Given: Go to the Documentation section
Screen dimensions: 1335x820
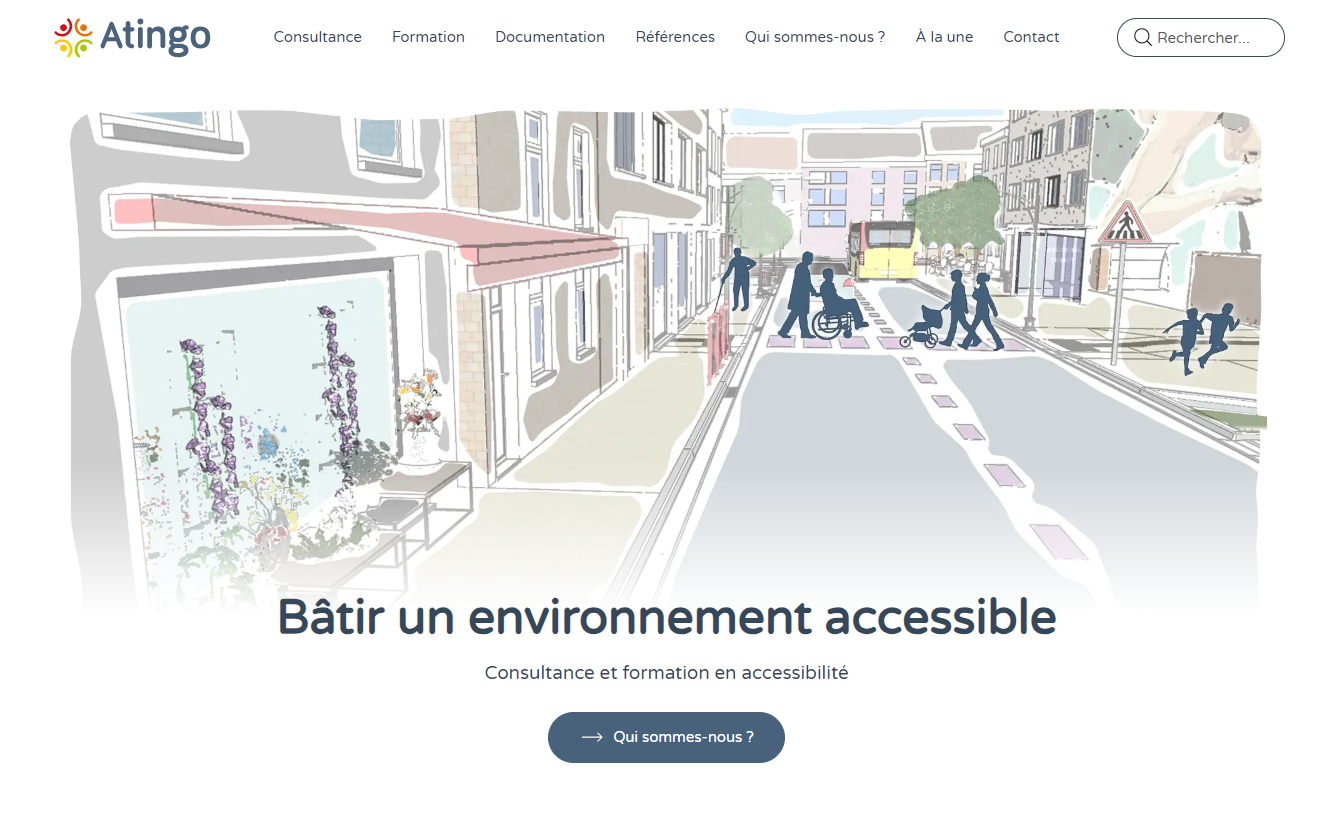Looking at the screenshot, I should click(x=550, y=37).
